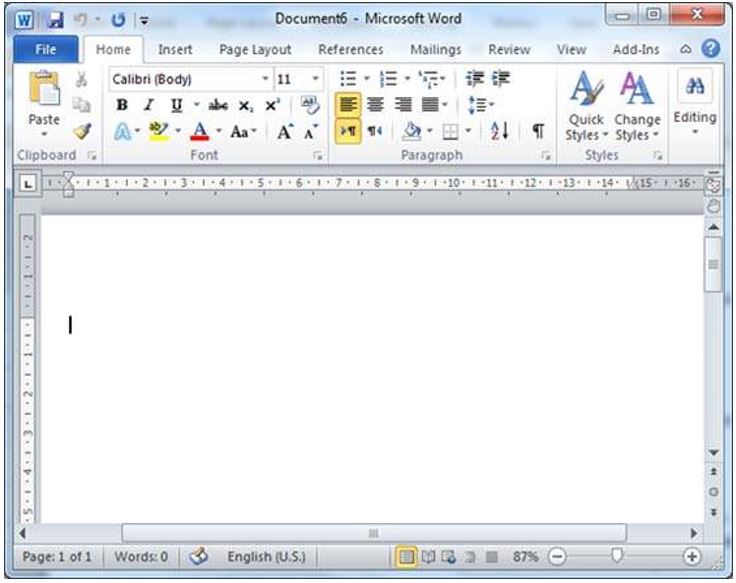This screenshot has height=583, width=736.
Task: Apply subscript formatting
Action: click(x=245, y=106)
